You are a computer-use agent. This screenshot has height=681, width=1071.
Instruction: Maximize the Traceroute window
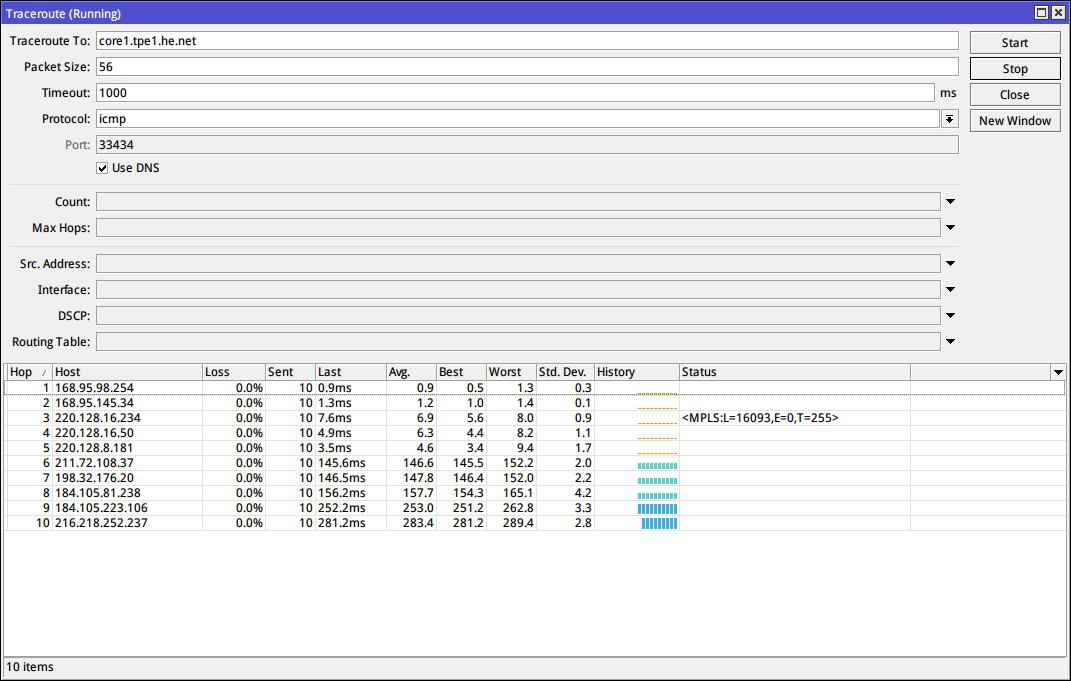(1041, 13)
